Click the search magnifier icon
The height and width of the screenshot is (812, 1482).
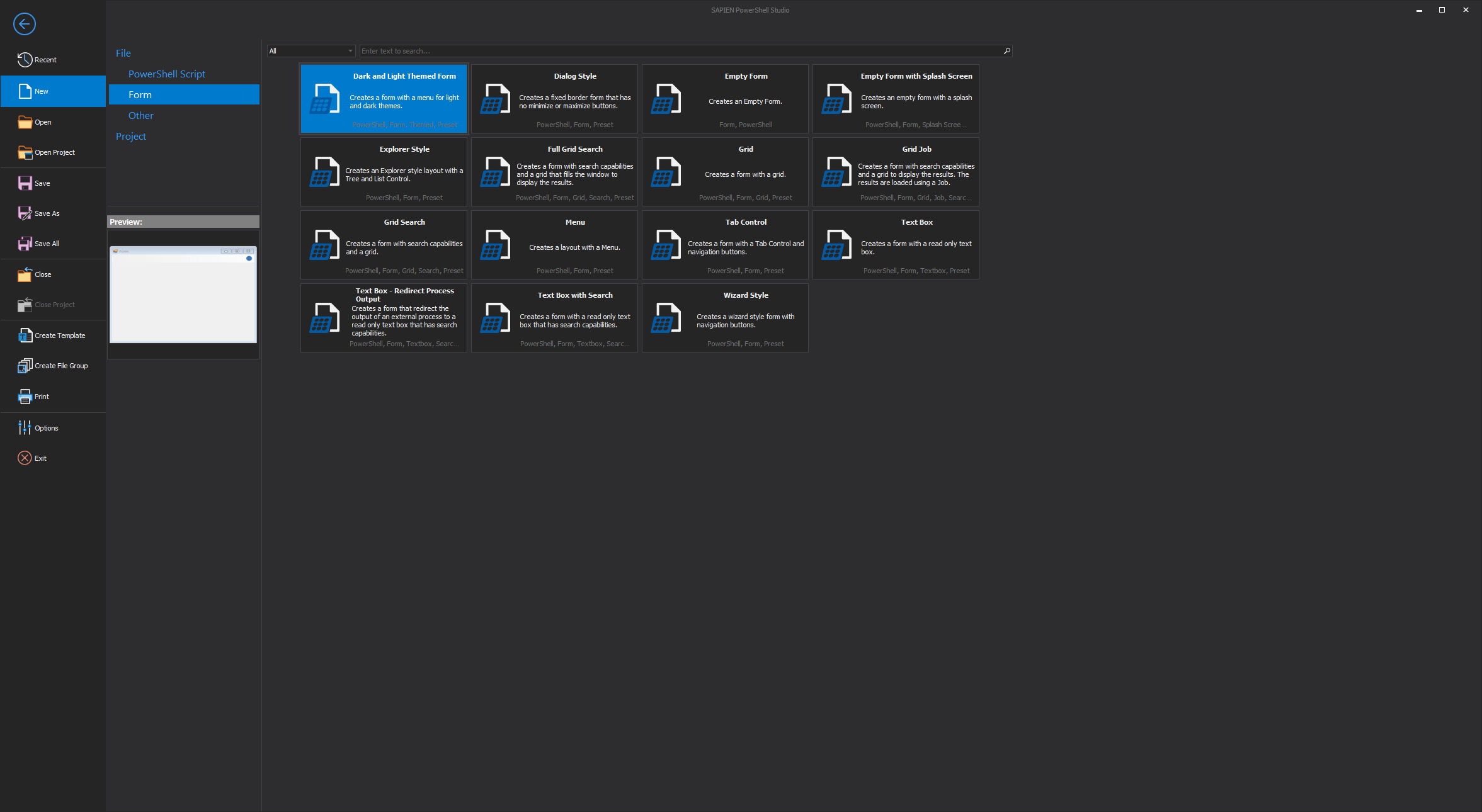[1006, 51]
